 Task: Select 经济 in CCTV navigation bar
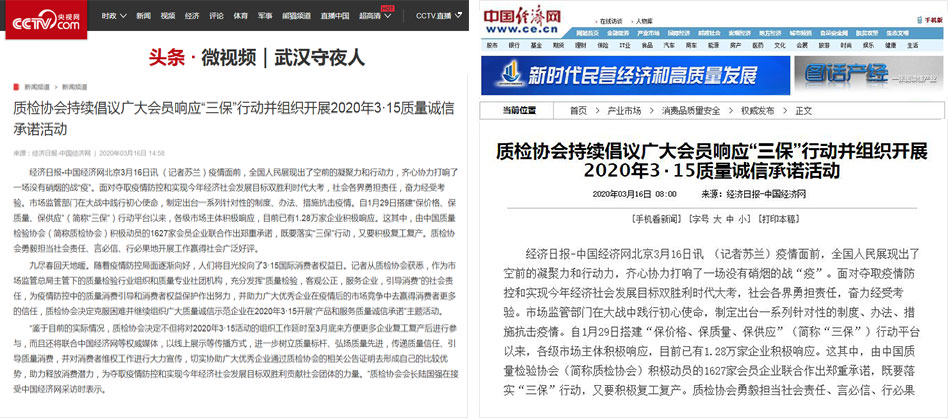[x=191, y=17]
